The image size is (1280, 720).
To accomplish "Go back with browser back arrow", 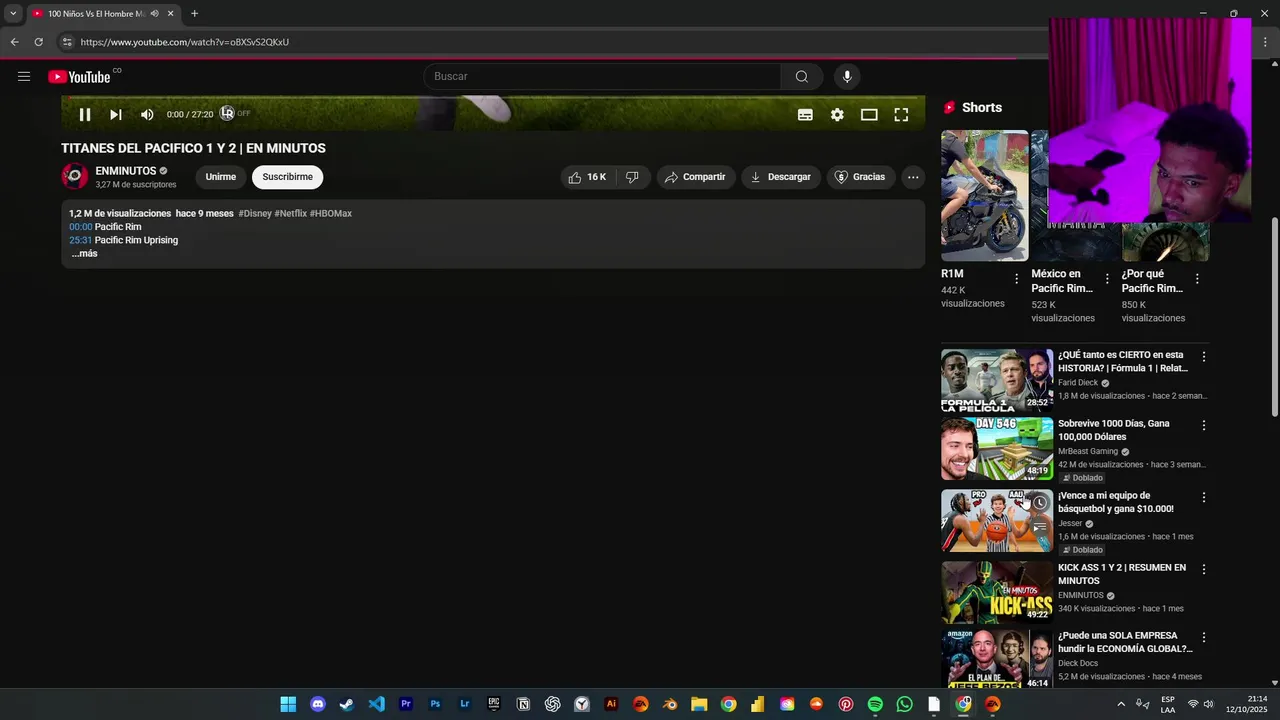I will (14, 42).
